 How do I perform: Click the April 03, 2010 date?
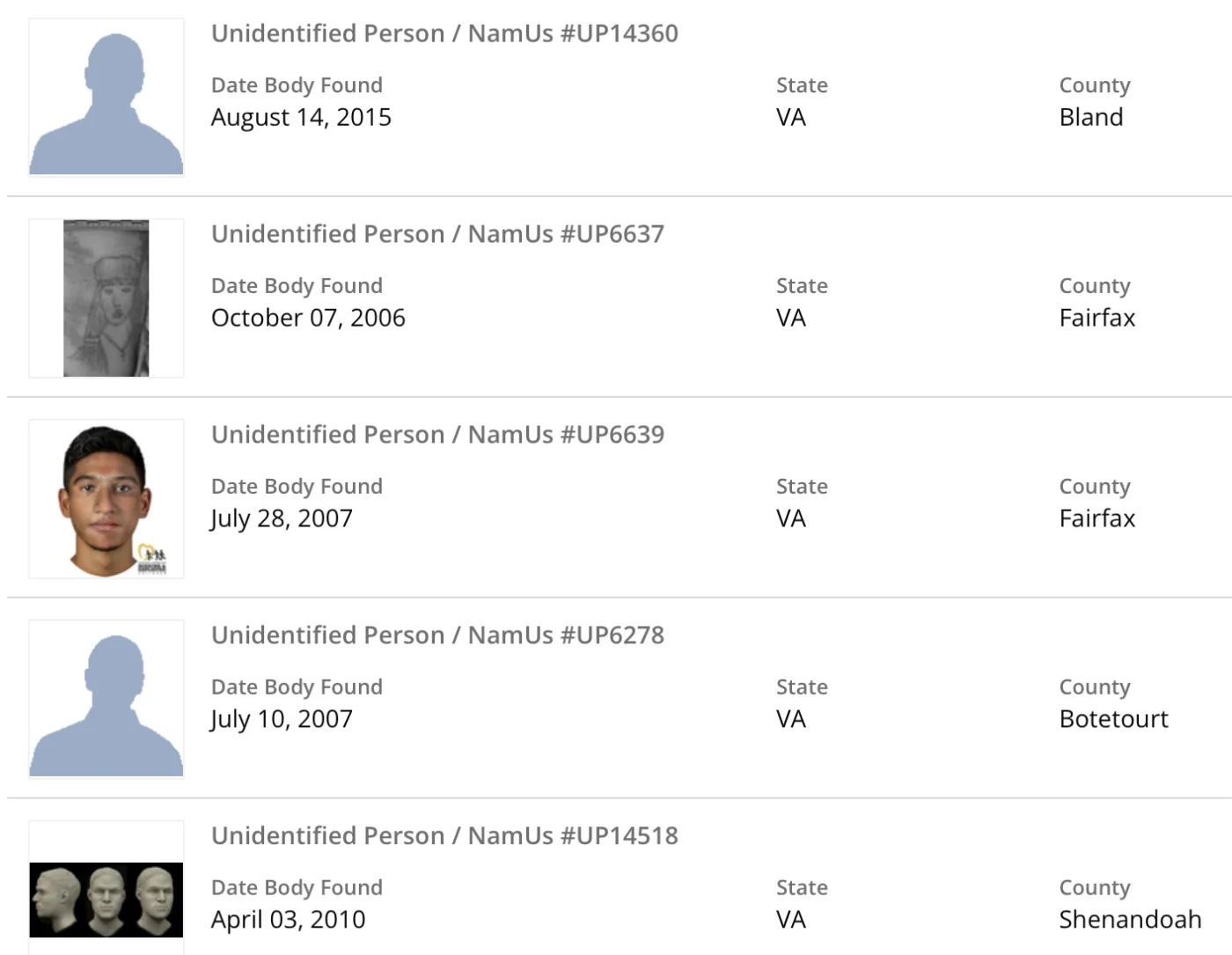[x=288, y=920]
